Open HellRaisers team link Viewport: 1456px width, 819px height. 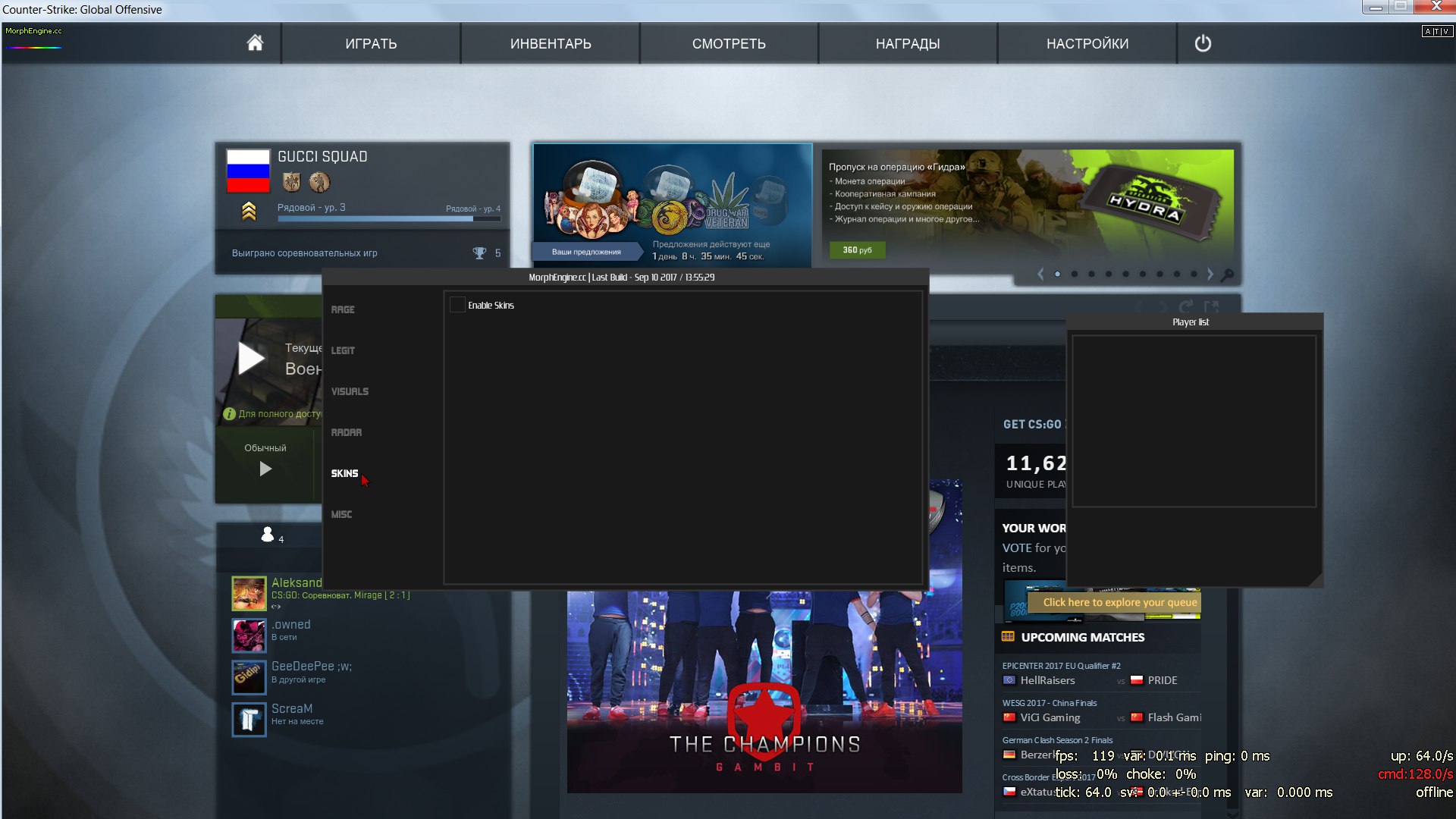[x=1047, y=680]
